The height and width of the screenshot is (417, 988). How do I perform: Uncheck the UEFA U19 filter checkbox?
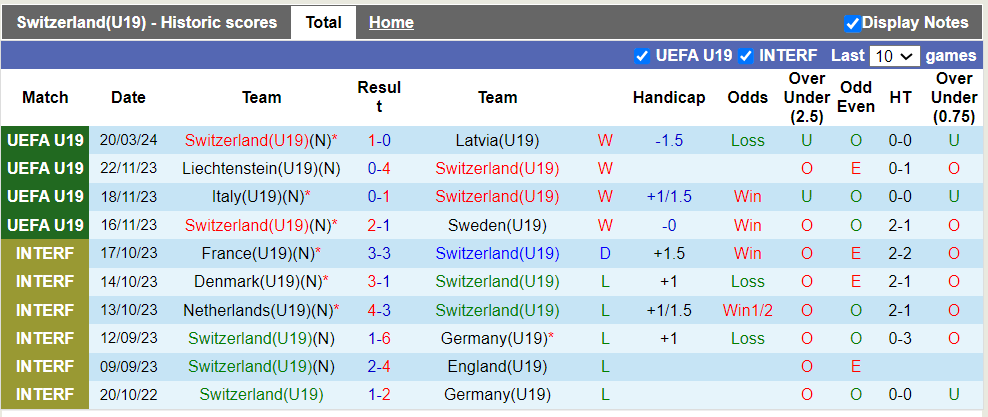coord(642,56)
